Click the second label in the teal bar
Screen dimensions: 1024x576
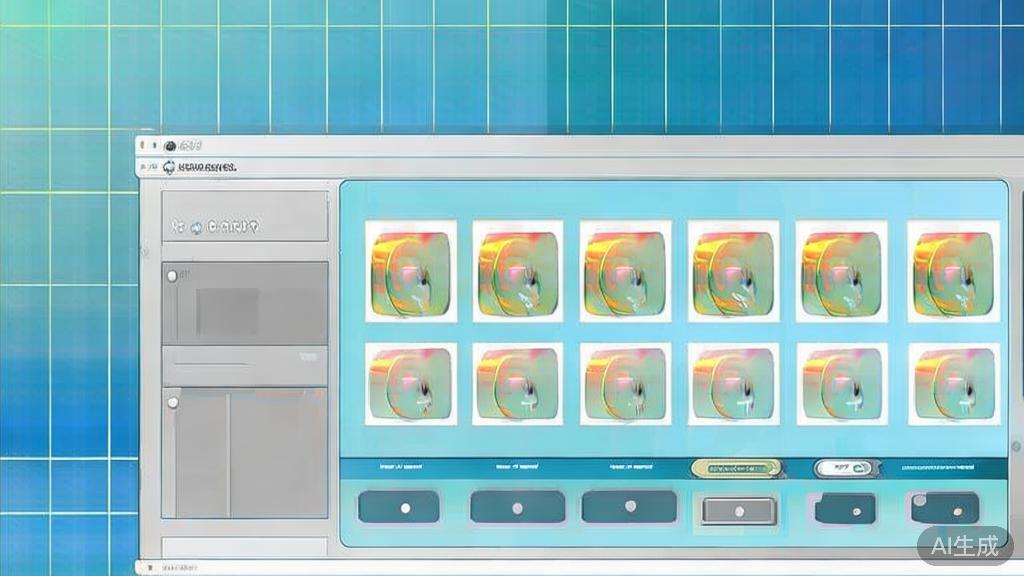pos(517,467)
